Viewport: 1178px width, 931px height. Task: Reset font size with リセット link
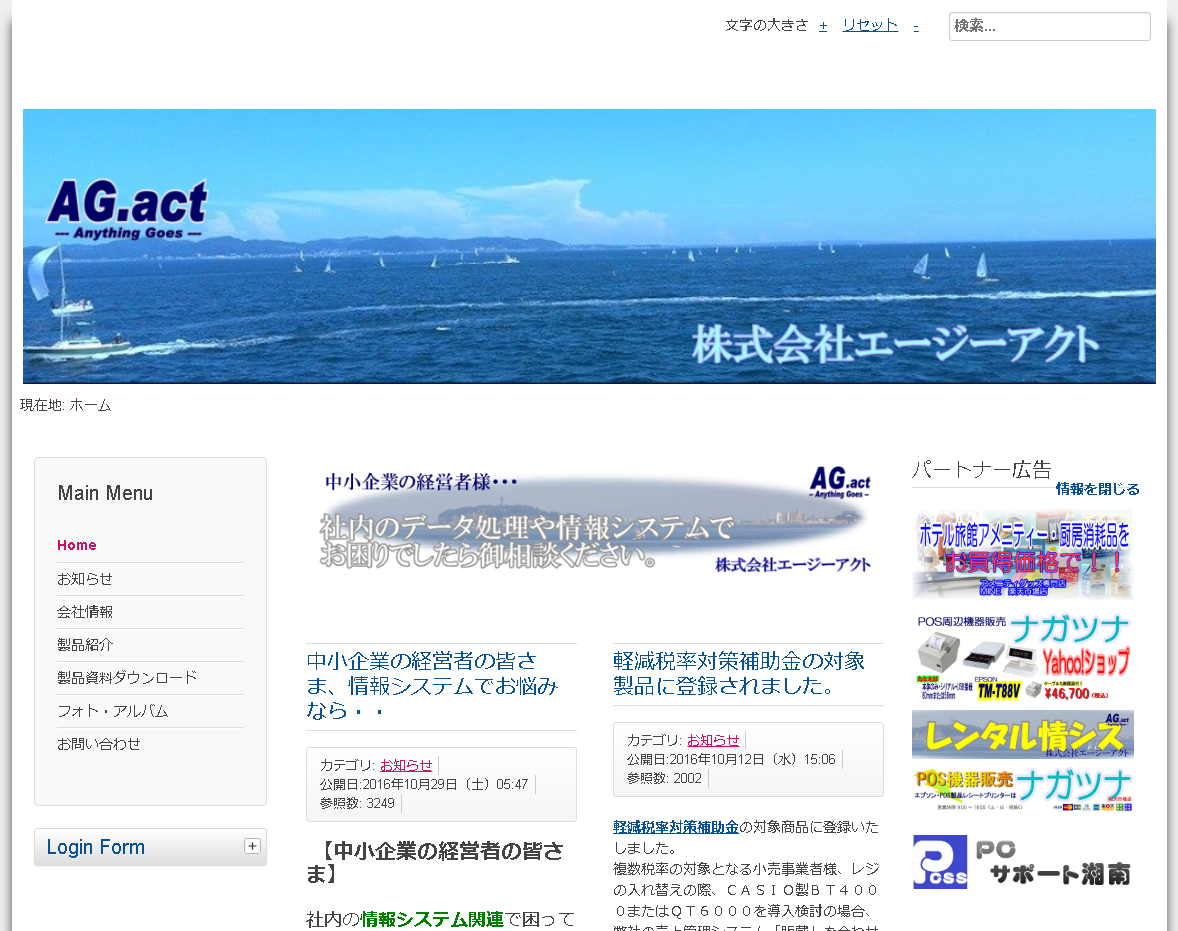(x=869, y=26)
